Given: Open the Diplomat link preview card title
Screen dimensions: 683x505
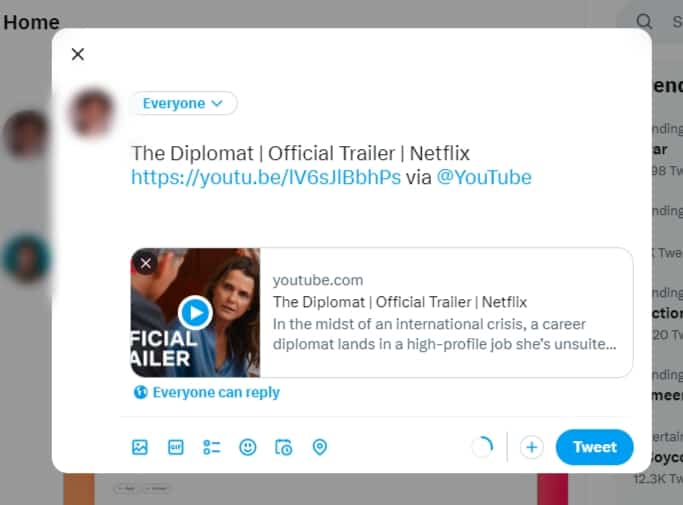Looking at the screenshot, I should (400, 302).
